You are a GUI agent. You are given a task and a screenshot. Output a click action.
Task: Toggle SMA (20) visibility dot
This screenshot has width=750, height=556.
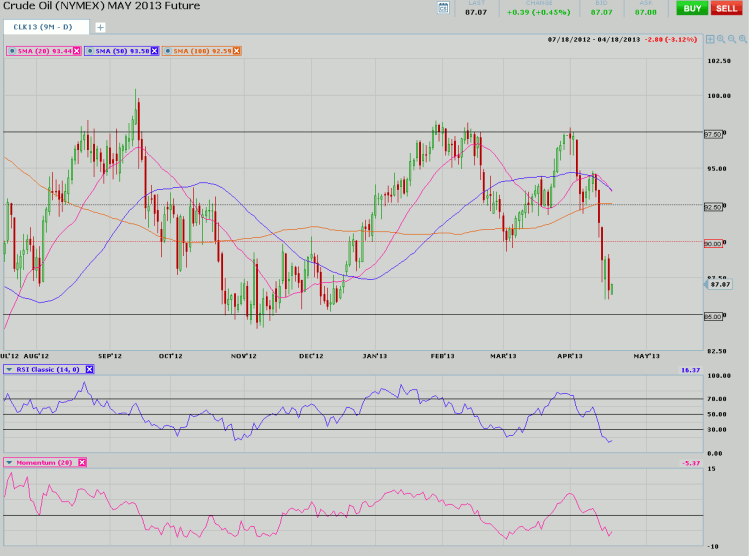[x=10, y=50]
